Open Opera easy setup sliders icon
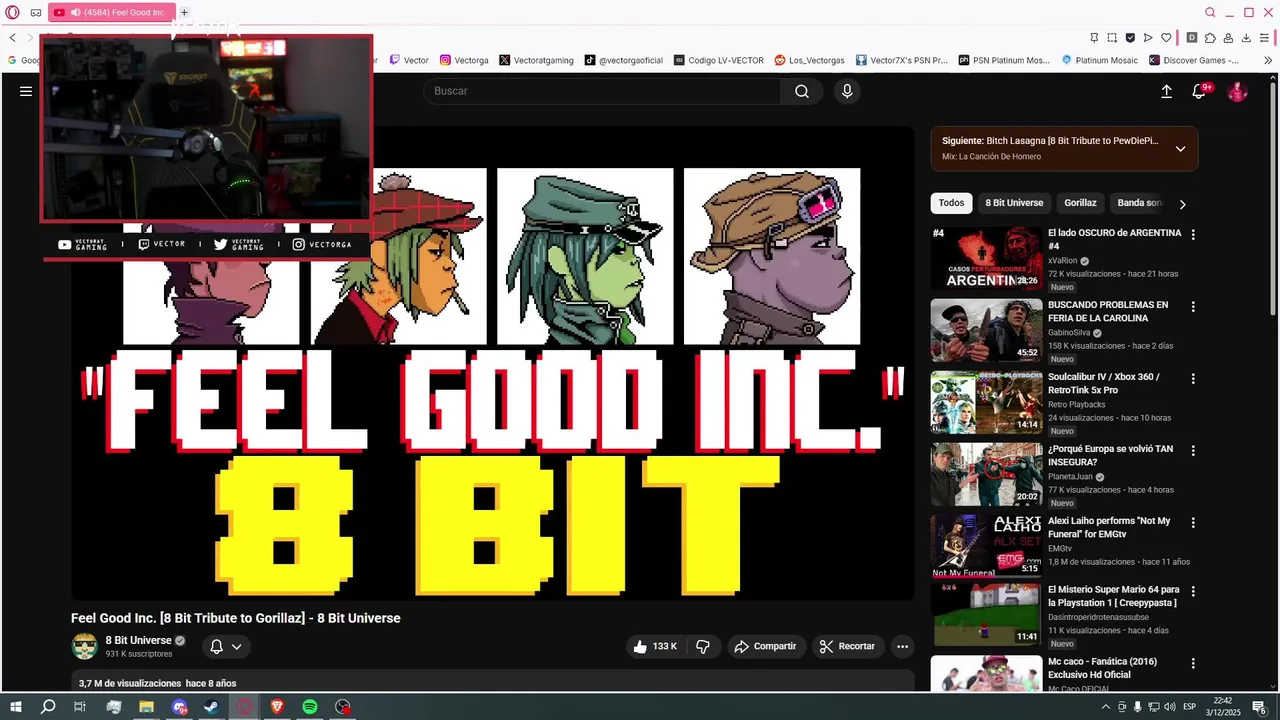This screenshot has height=720, width=1280. pos(1265,37)
